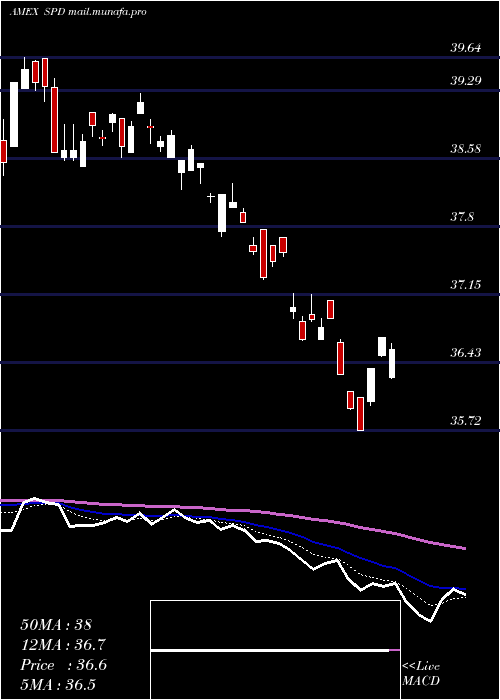Click the 39.29 price level label
This screenshot has width=500, height=700.
[466, 81]
